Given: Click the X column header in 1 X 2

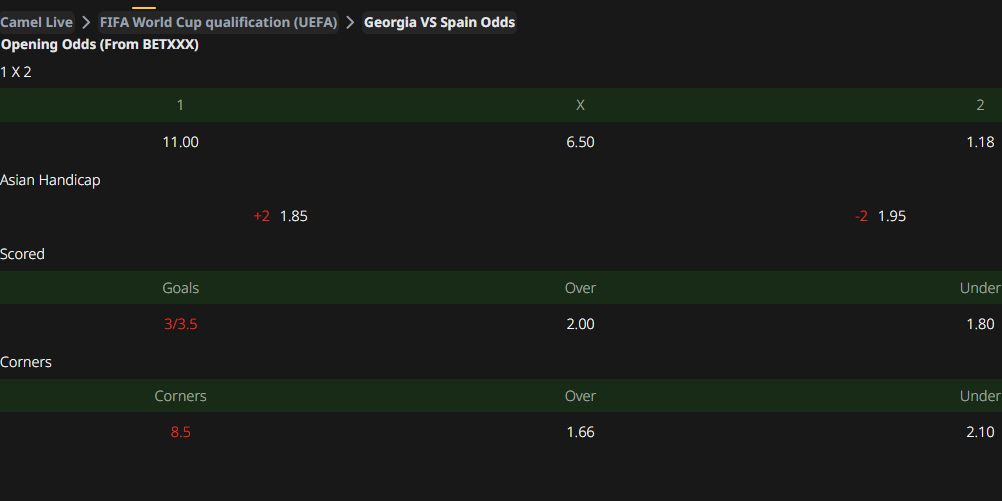Looking at the screenshot, I should 580,105.
